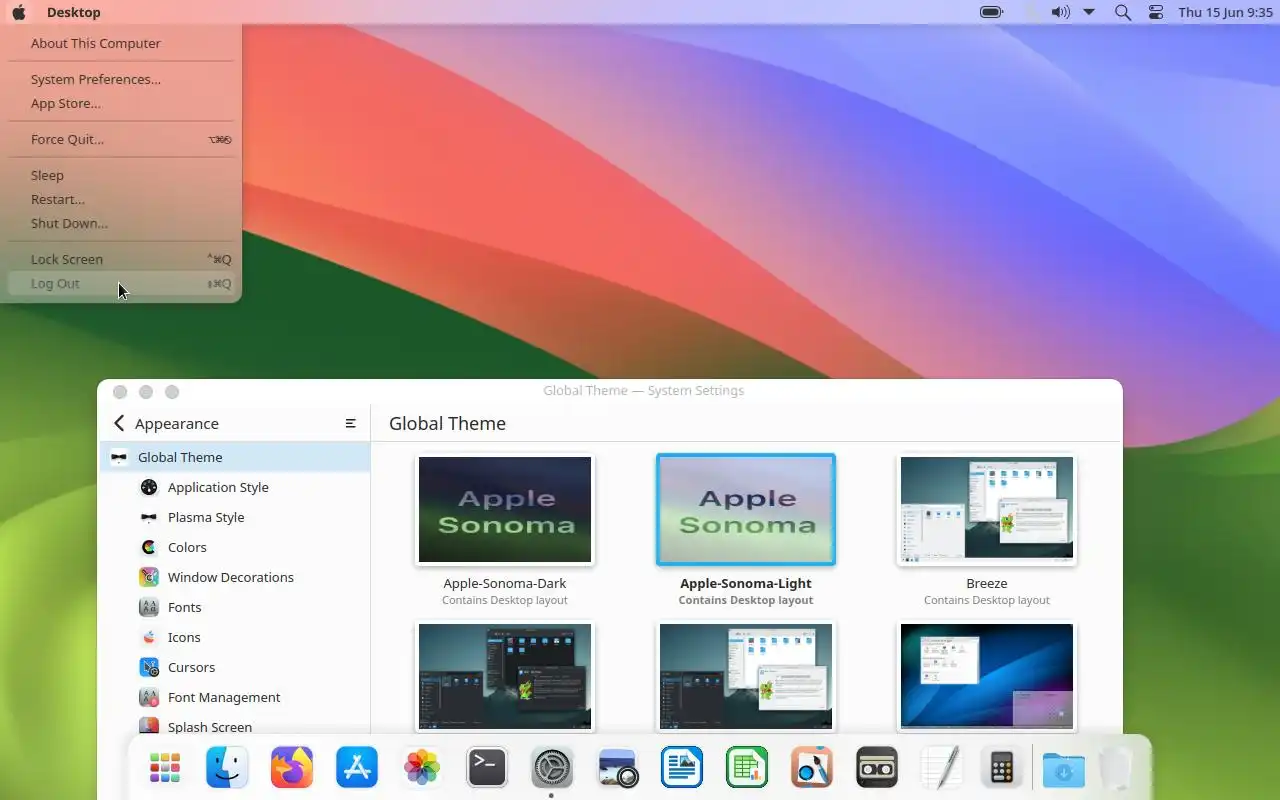Open the Launchpad app grid in dock
The image size is (1280, 800).
pos(164,768)
